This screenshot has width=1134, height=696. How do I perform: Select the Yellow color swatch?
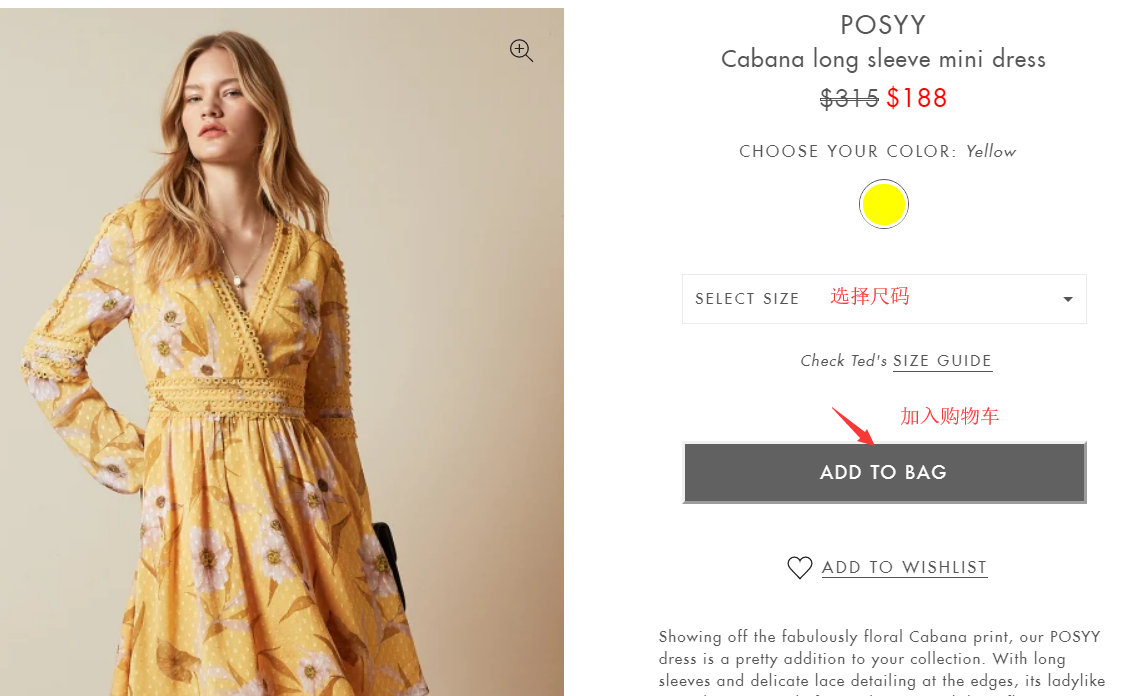(x=884, y=205)
